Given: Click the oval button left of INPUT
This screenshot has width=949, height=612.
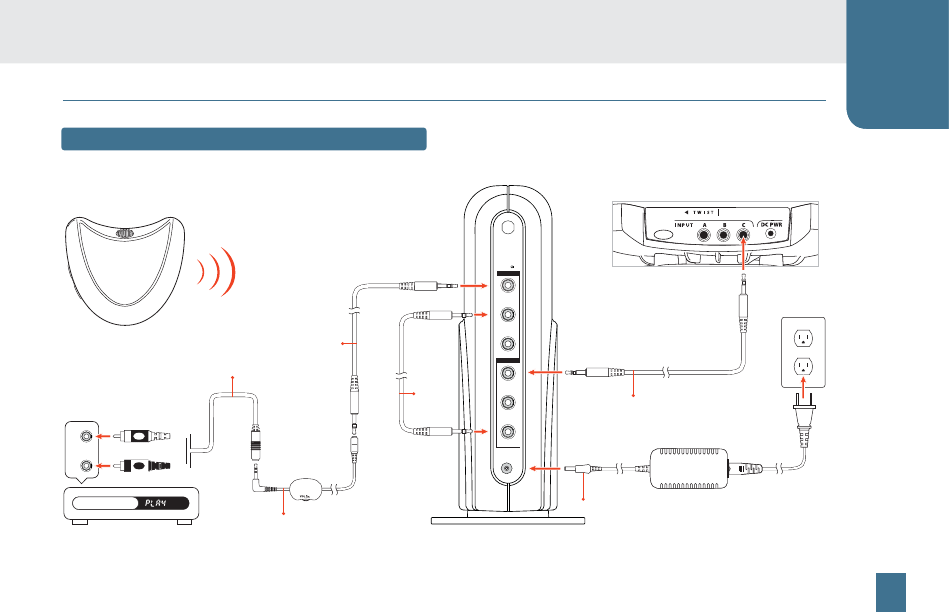Looking at the screenshot, I should [x=662, y=237].
